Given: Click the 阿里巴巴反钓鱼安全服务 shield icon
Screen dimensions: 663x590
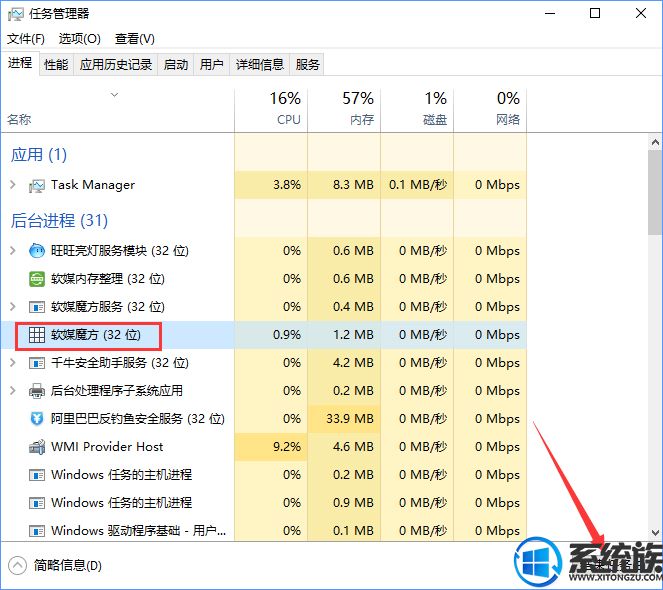Looking at the screenshot, I should 37,419.
